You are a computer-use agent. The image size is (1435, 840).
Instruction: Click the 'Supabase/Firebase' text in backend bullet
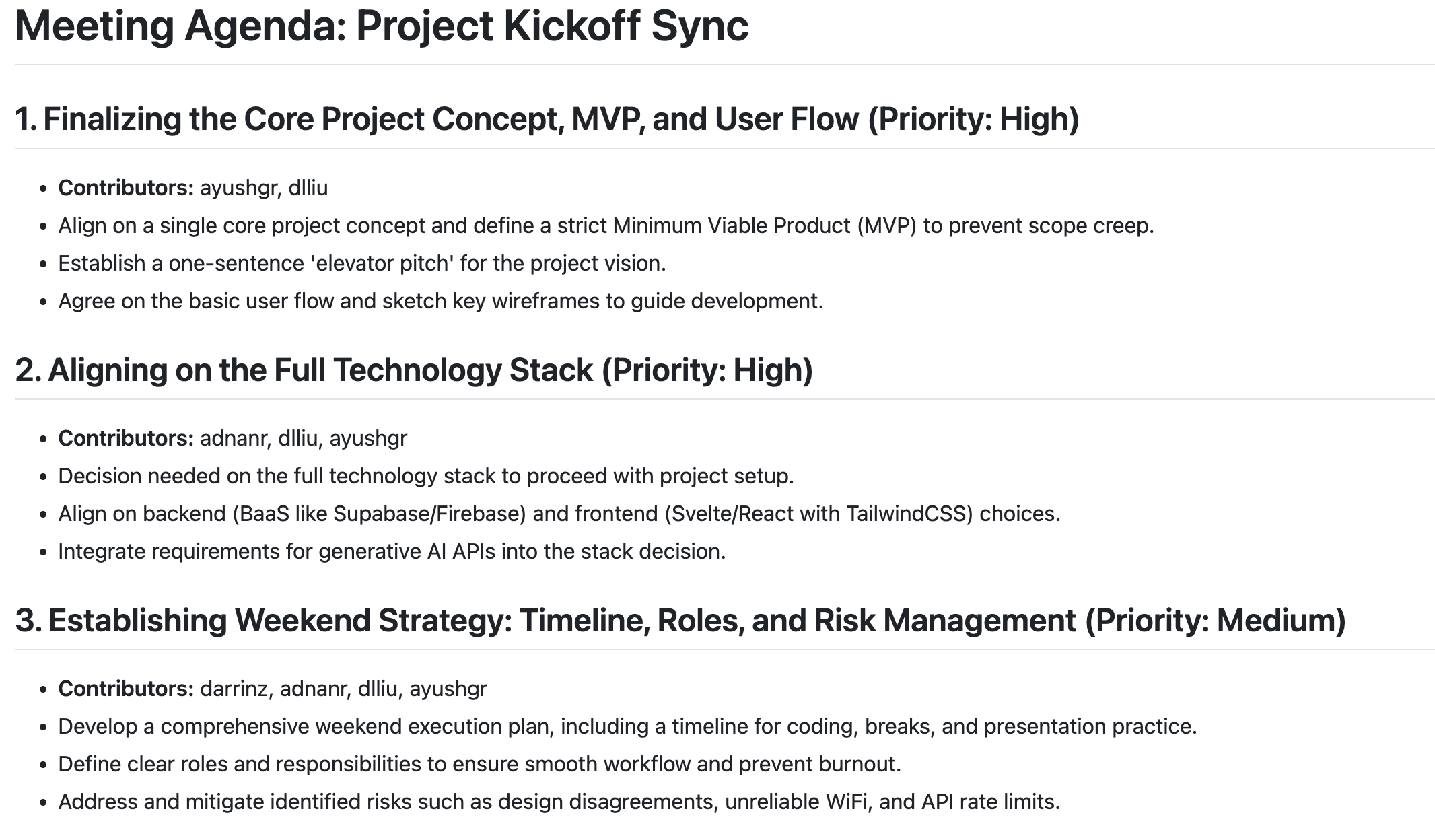click(x=429, y=514)
